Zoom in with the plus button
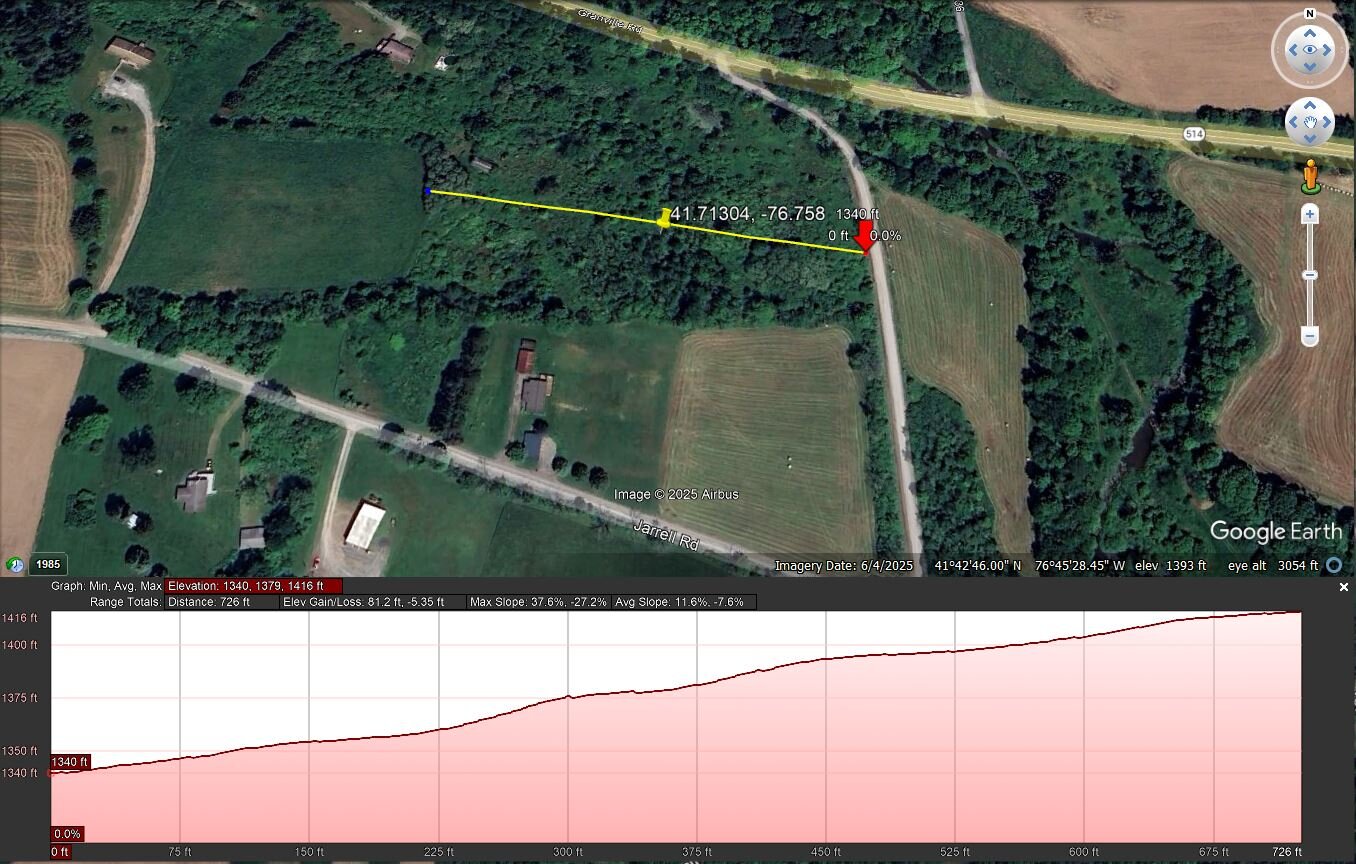 coord(1309,214)
